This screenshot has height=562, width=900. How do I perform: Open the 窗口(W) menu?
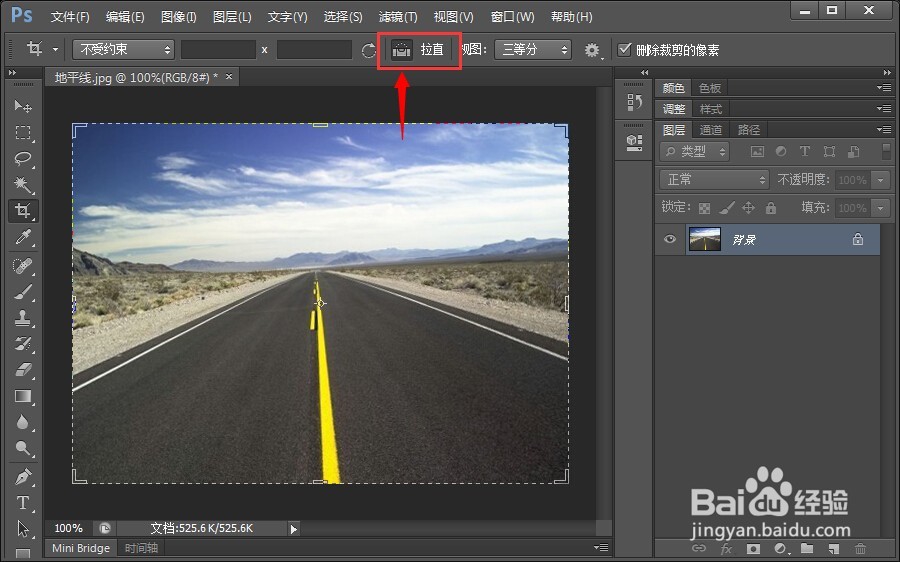pos(513,17)
